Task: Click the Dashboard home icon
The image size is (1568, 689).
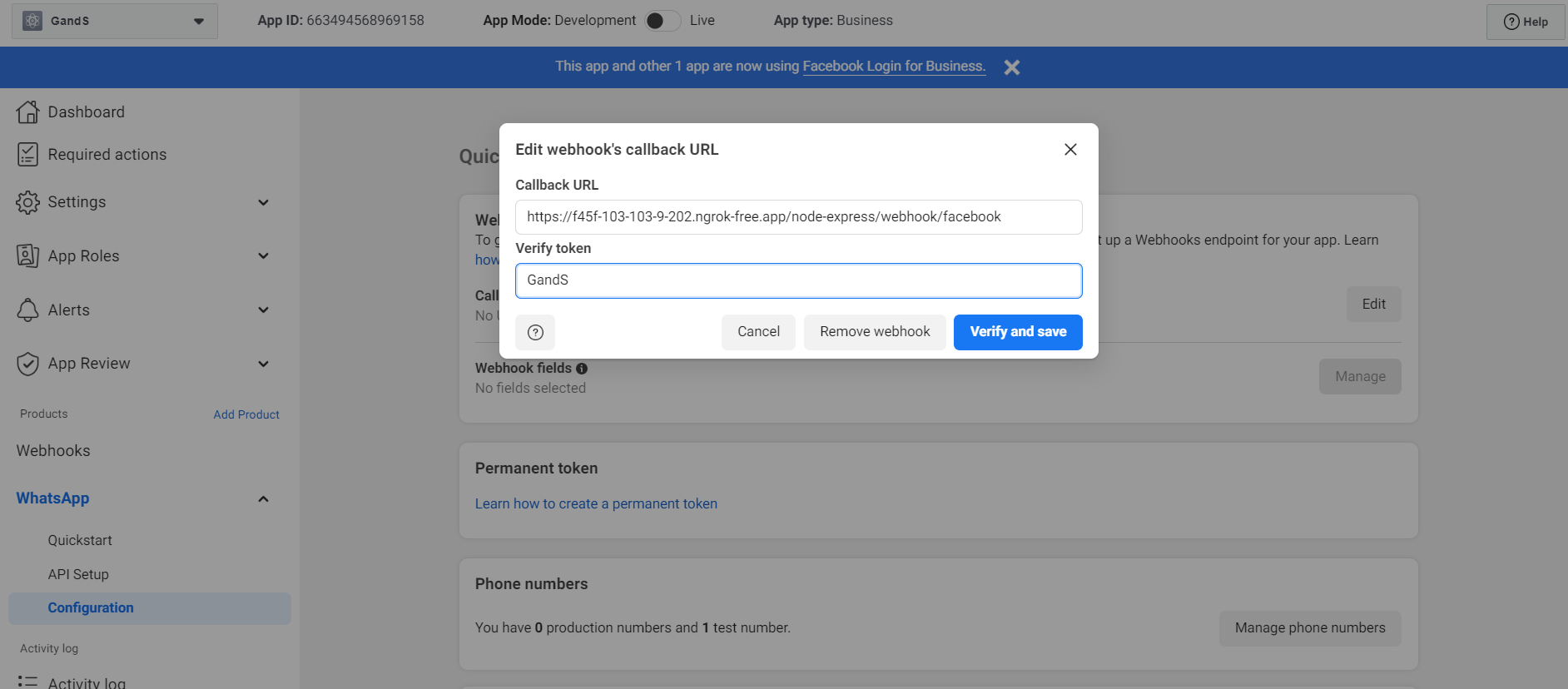Action: 27,112
